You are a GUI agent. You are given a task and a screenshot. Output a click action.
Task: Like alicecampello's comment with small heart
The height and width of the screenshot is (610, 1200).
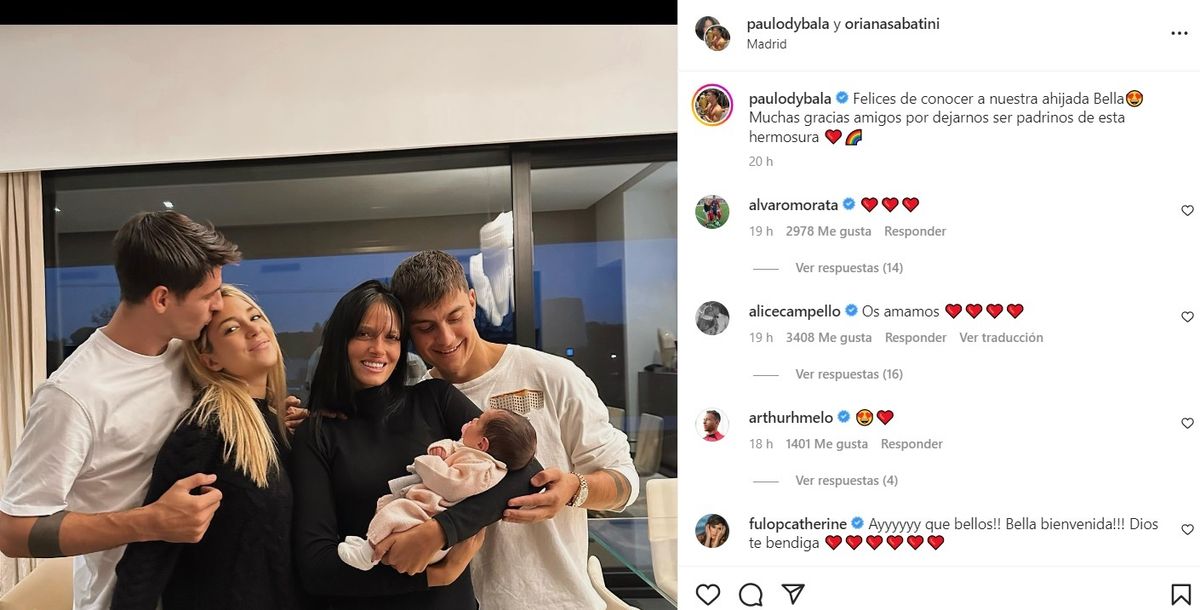pos(1187,317)
